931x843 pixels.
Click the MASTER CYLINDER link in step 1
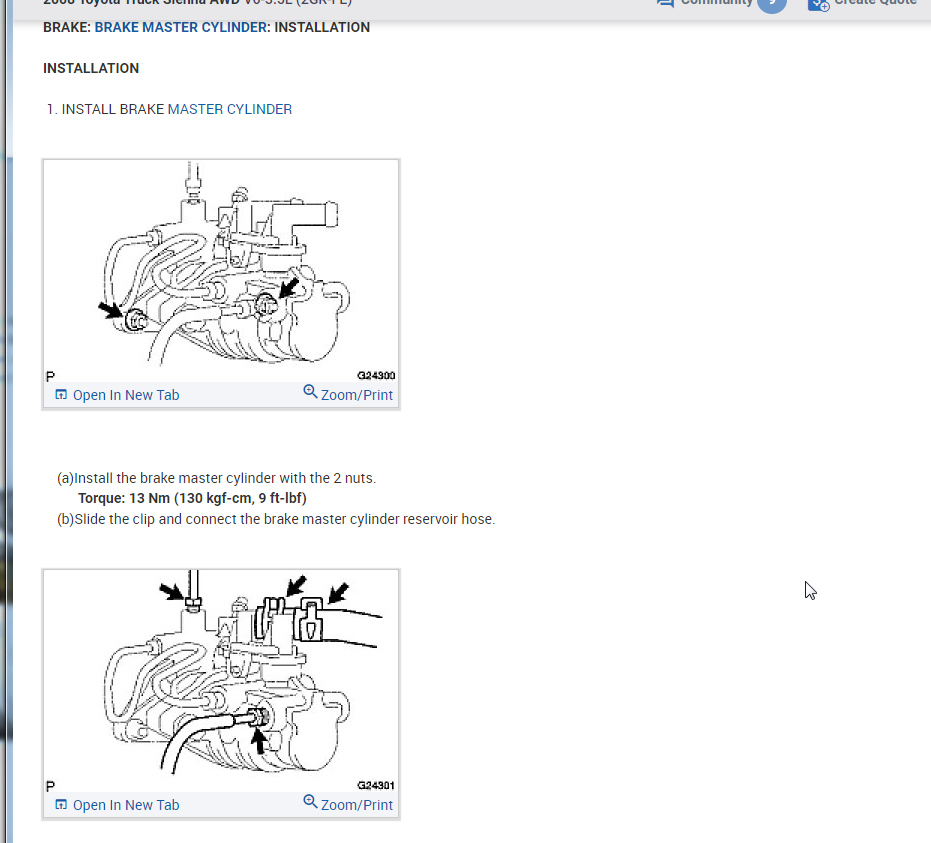[230, 109]
